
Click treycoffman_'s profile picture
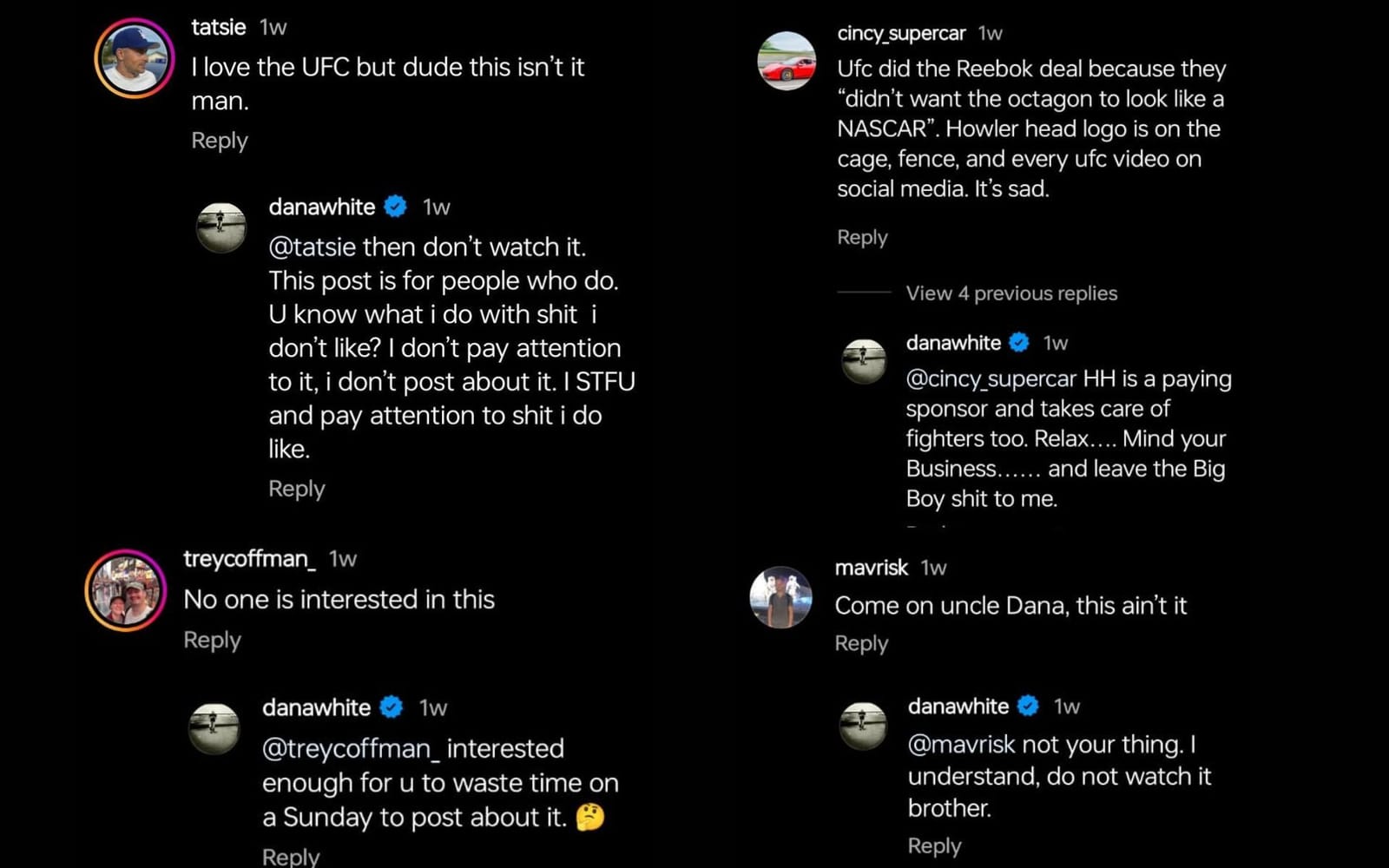126,592
